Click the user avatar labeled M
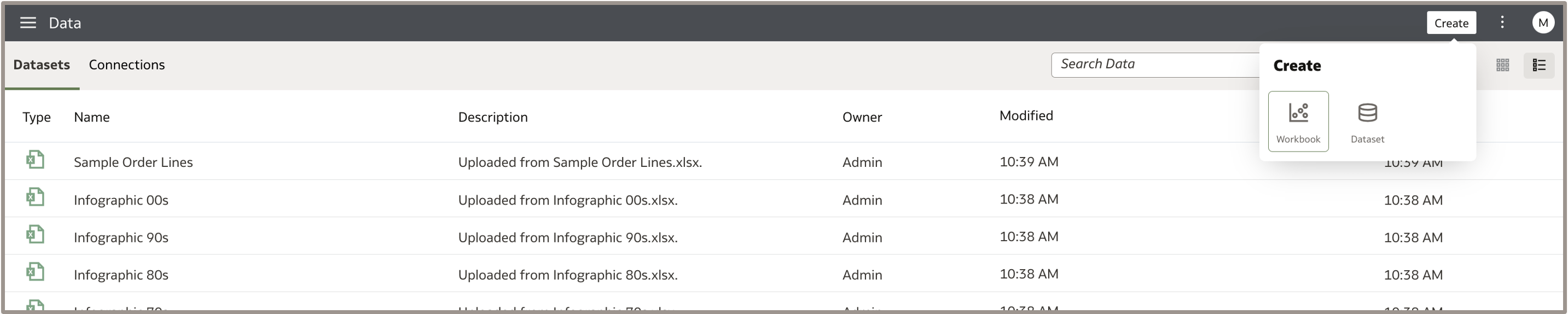This screenshot has height=314, width=1568. pos(1542,23)
